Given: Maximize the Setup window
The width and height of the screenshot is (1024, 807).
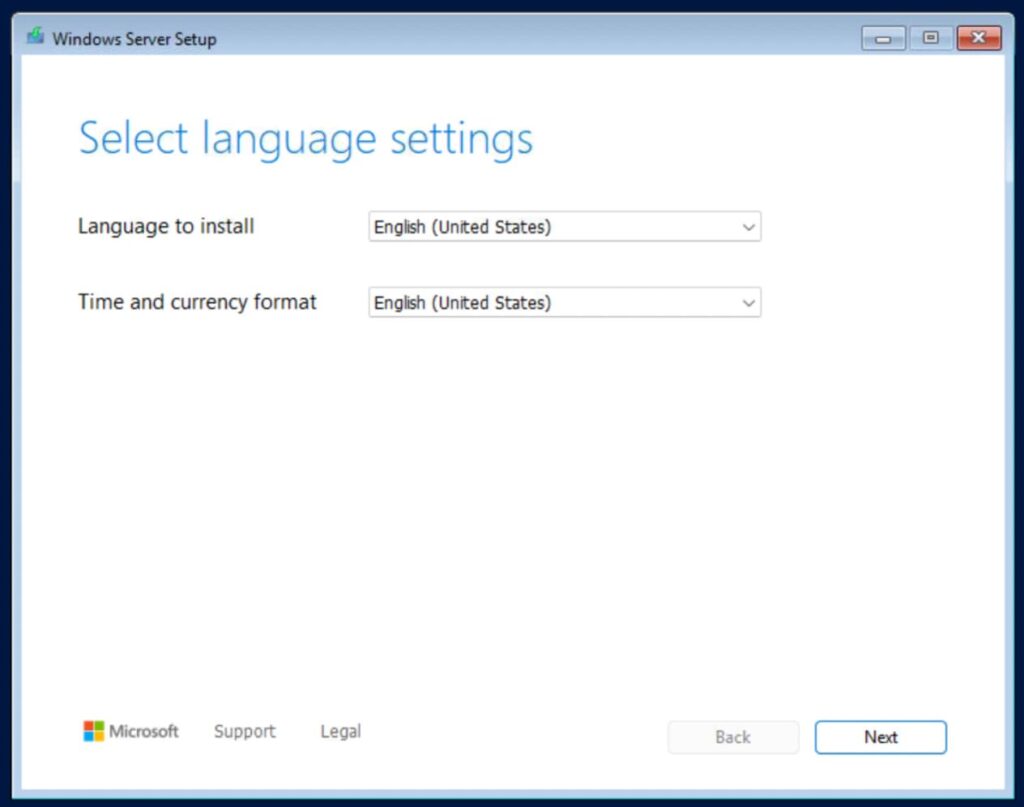Looking at the screenshot, I should 930,38.
